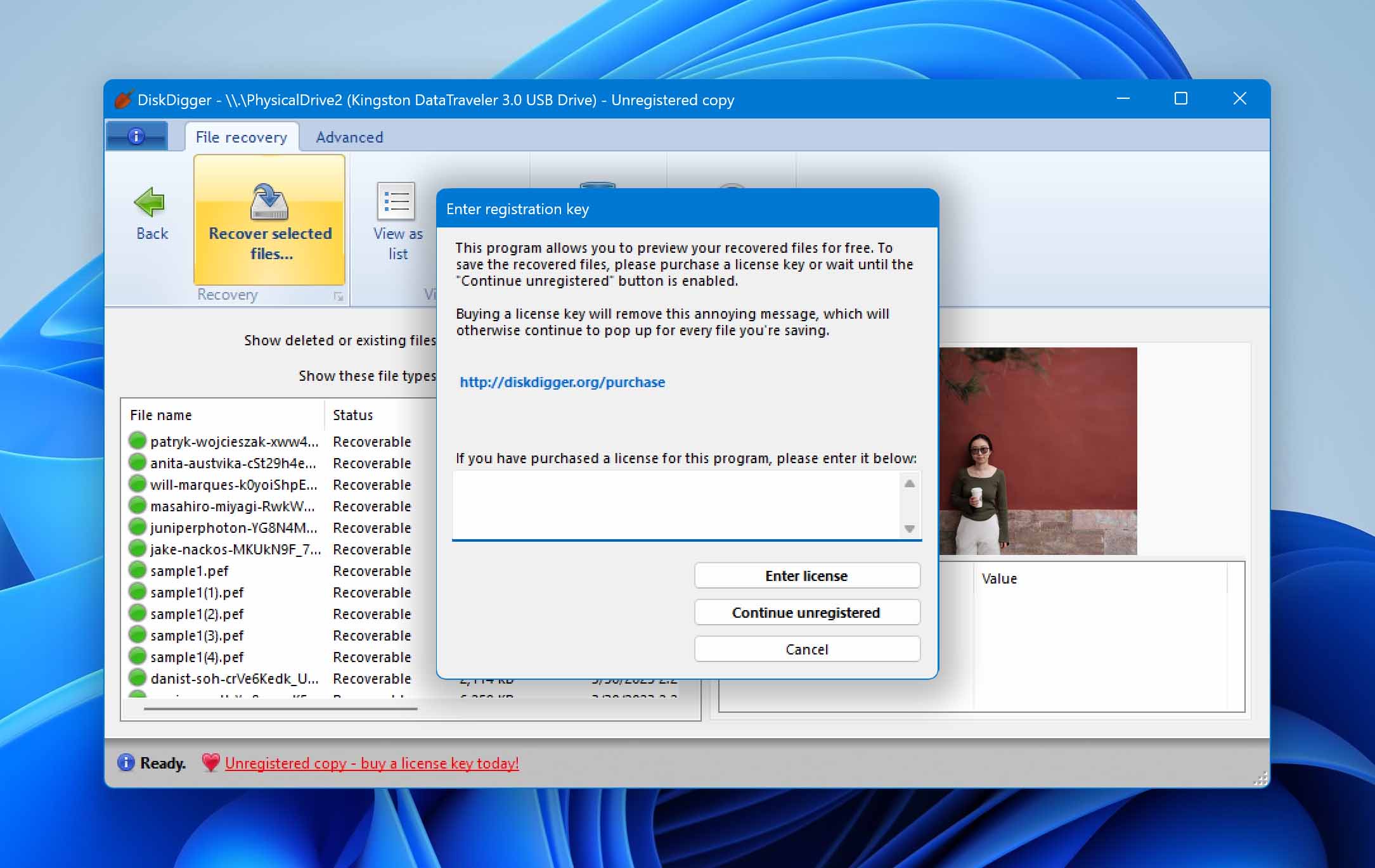Click the green Back arrow icon
The image size is (1375, 868).
150,203
